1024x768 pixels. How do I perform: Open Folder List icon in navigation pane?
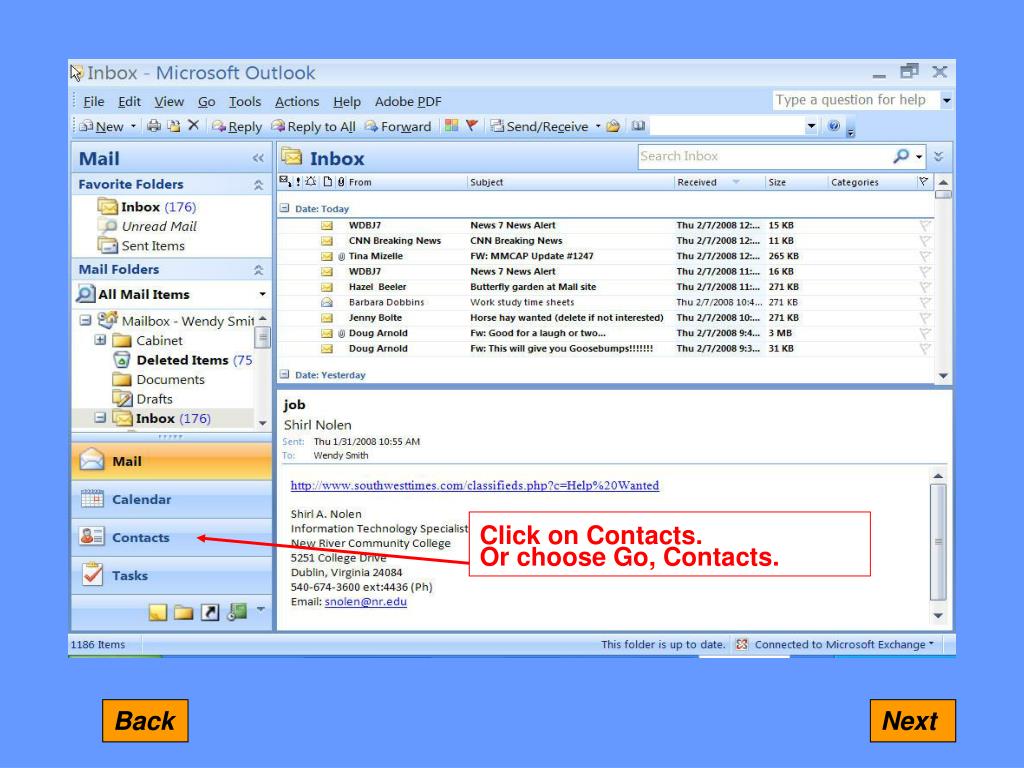[x=184, y=612]
